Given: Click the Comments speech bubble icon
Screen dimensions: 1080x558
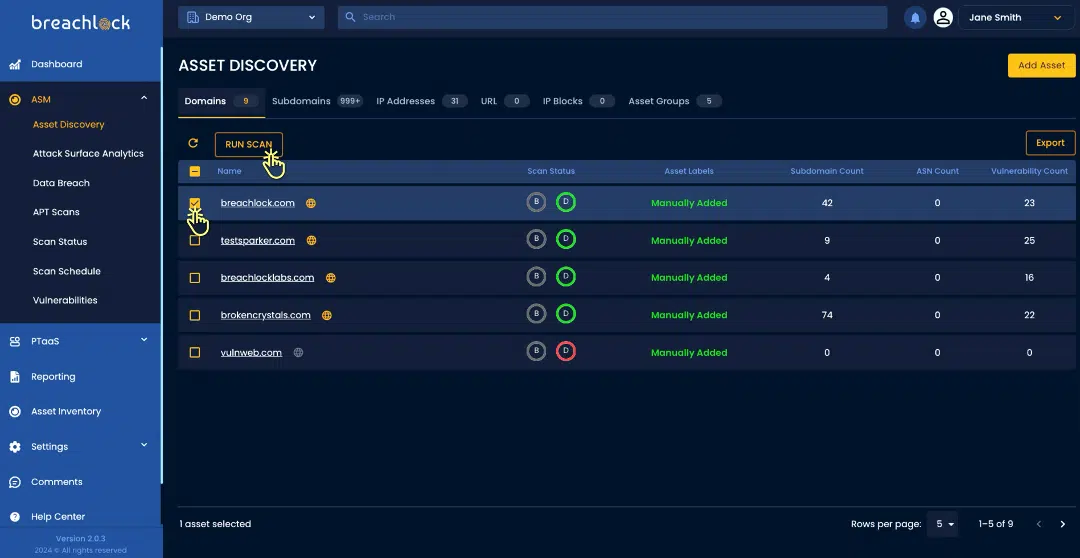Looking at the screenshot, I should pyautogui.click(x=14, y=482).
